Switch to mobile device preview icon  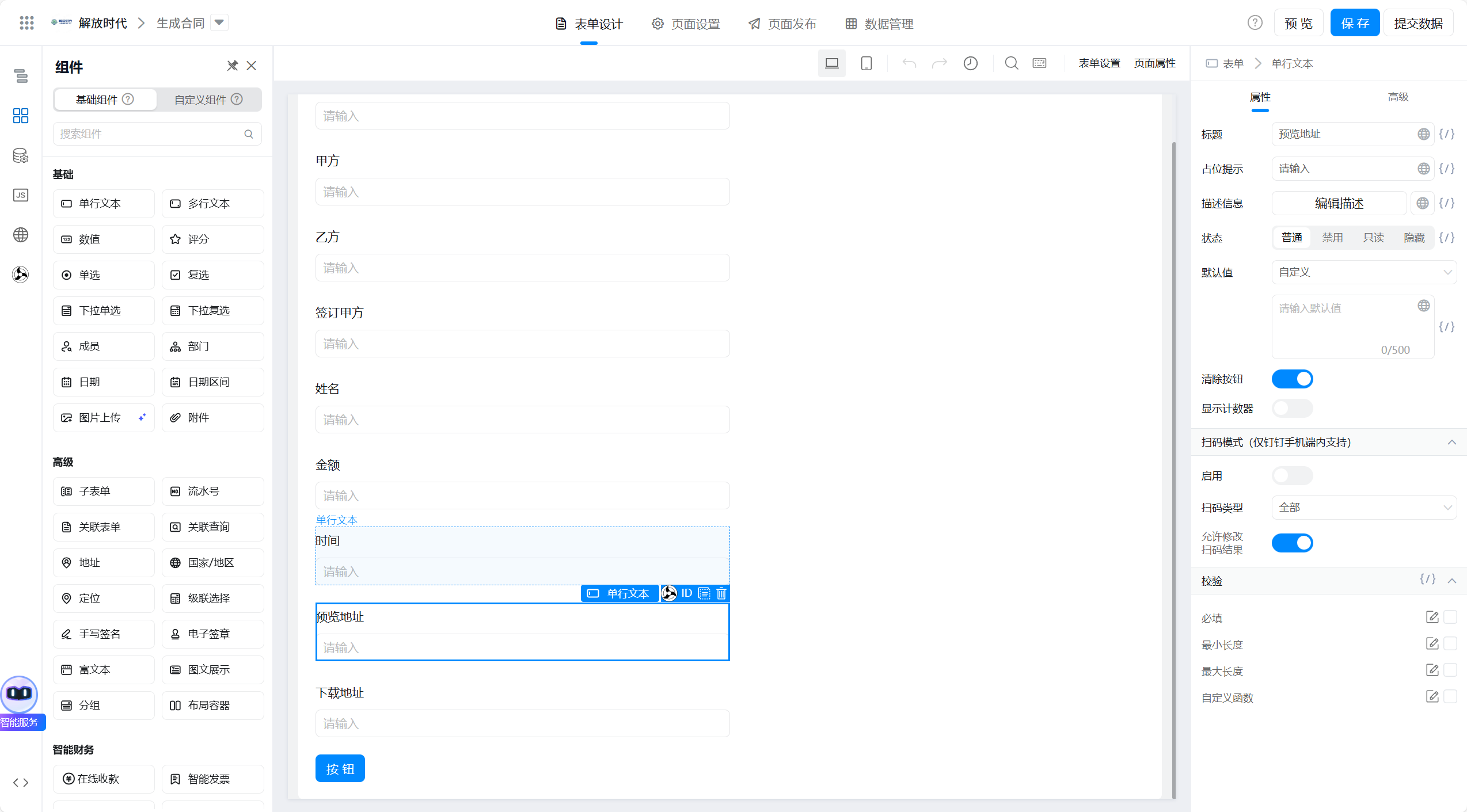click(866, 63)
